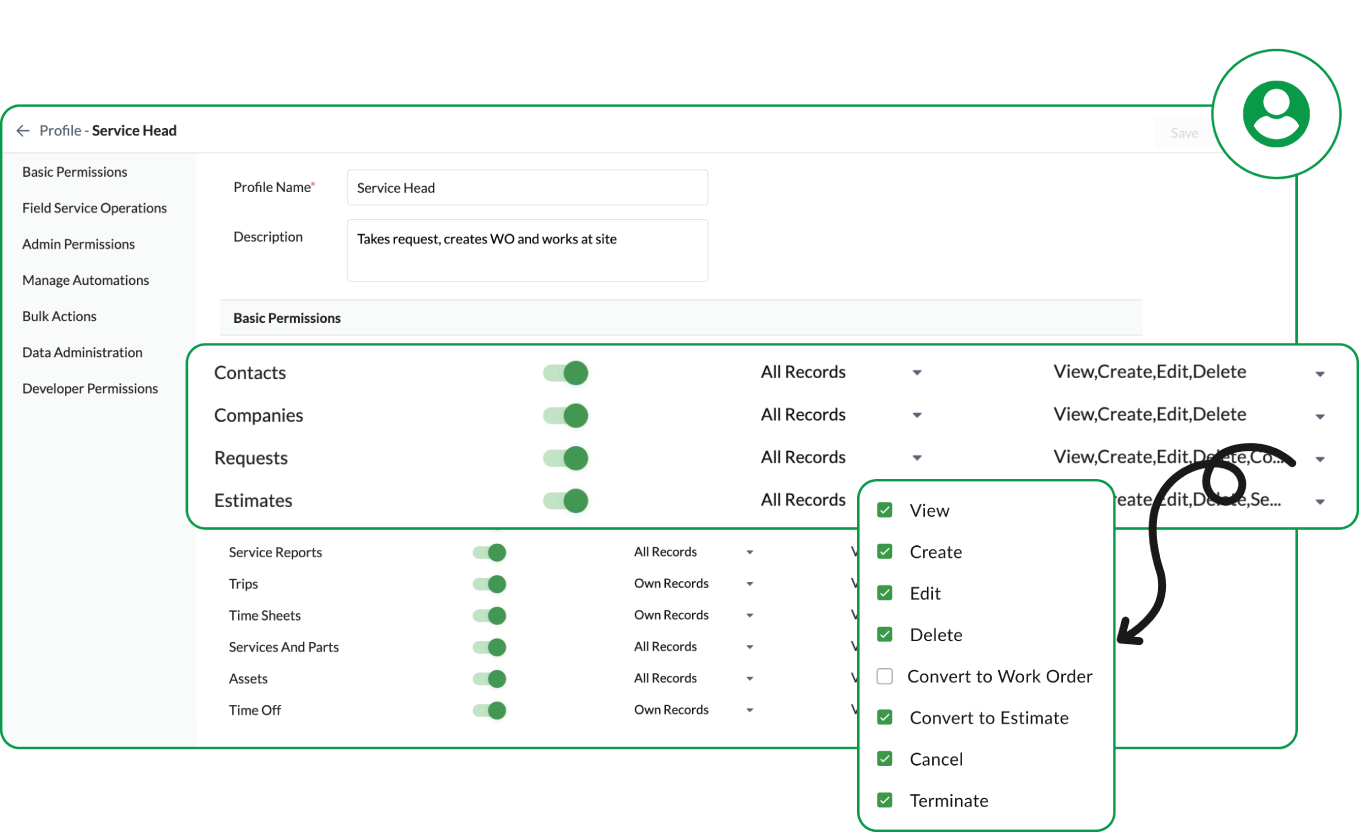Open the Developer Permissions section
1359x832 pixels.
click(x=90, y=388)
